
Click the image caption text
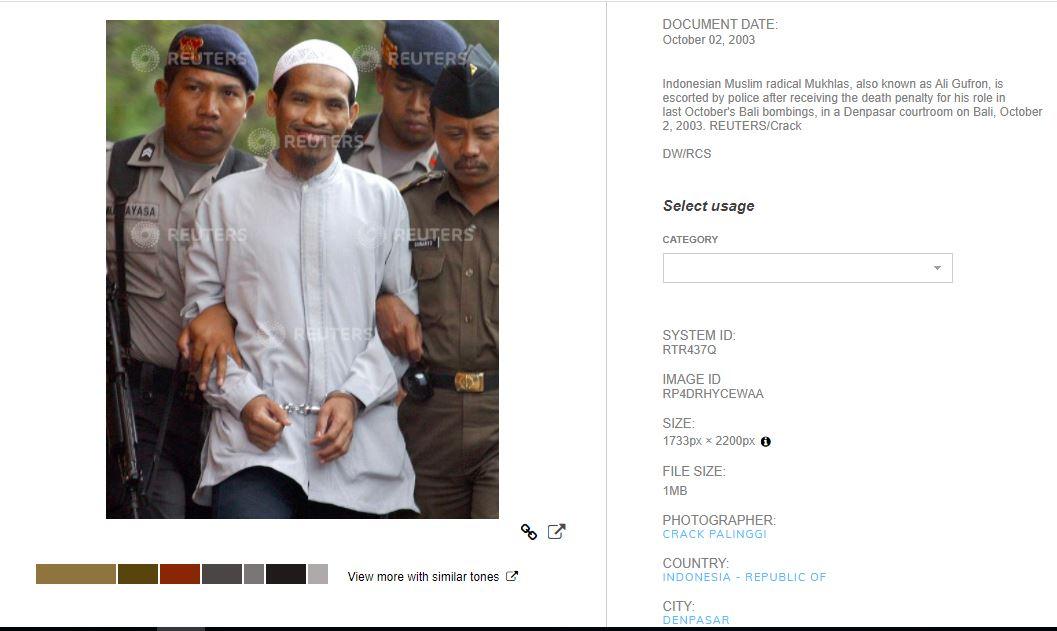[x=852, y=104]
